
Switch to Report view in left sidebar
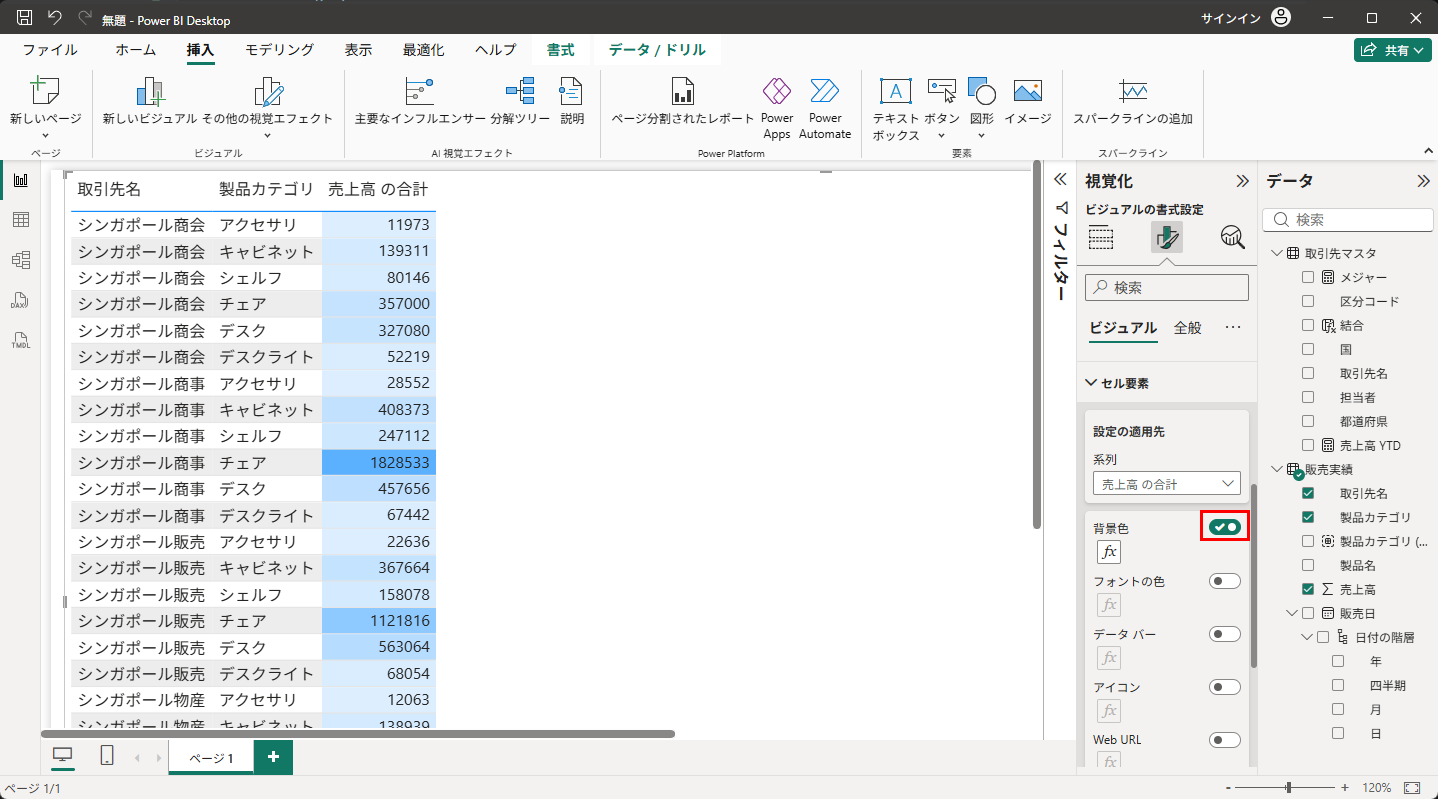point(20,180)
